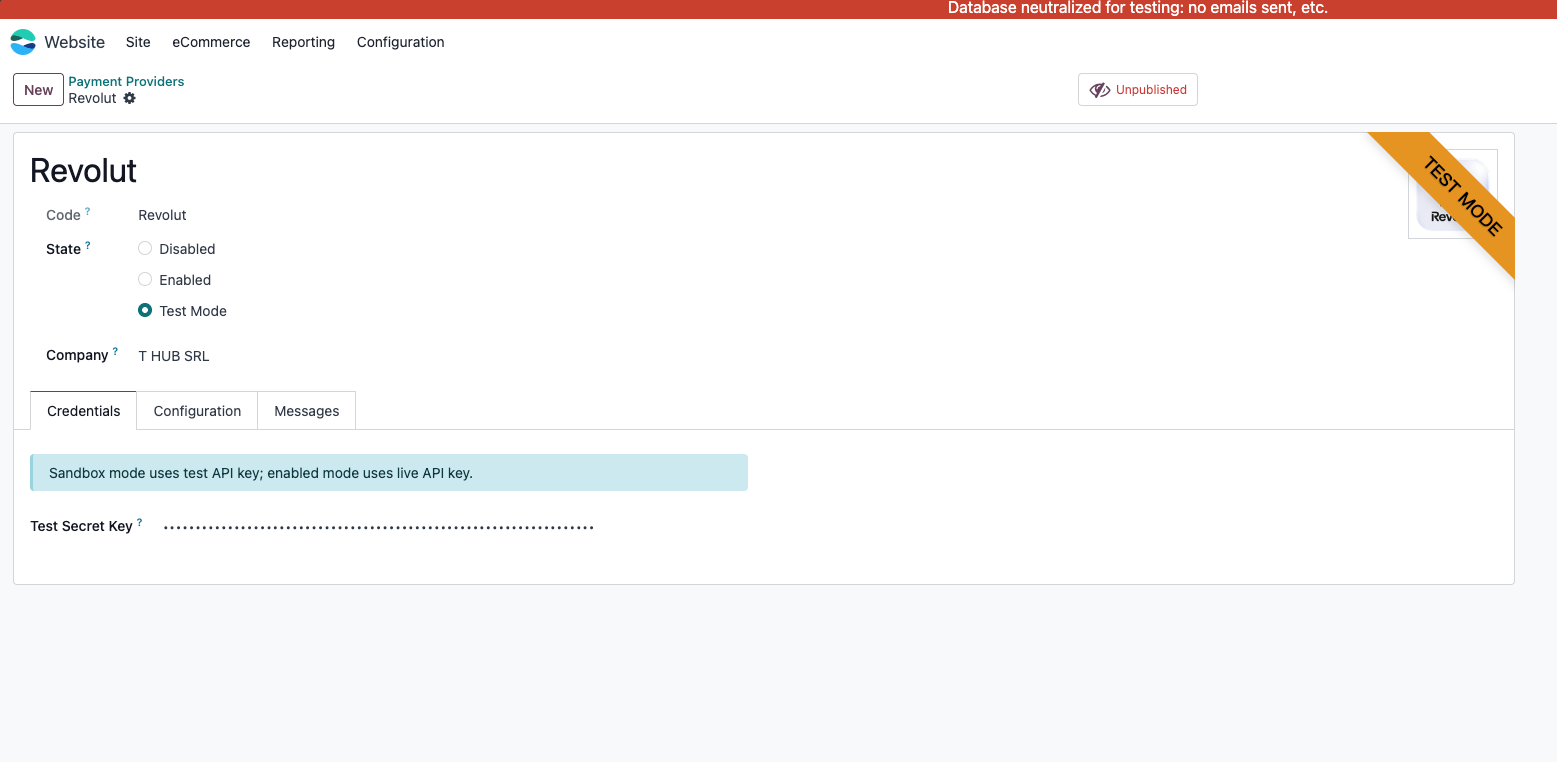
Task: Open the Reporting dropdown menu
Action: pos(303,42)
